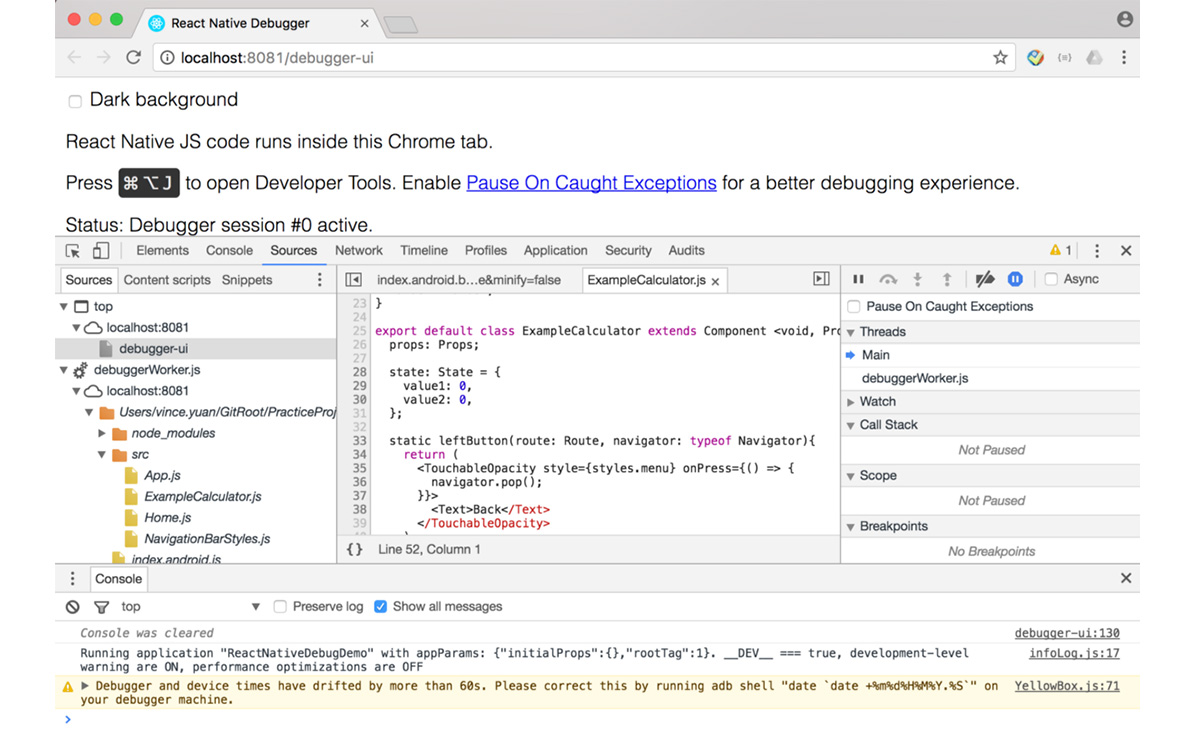
Task: Click the address bar URL field
Action: (585, 58)
